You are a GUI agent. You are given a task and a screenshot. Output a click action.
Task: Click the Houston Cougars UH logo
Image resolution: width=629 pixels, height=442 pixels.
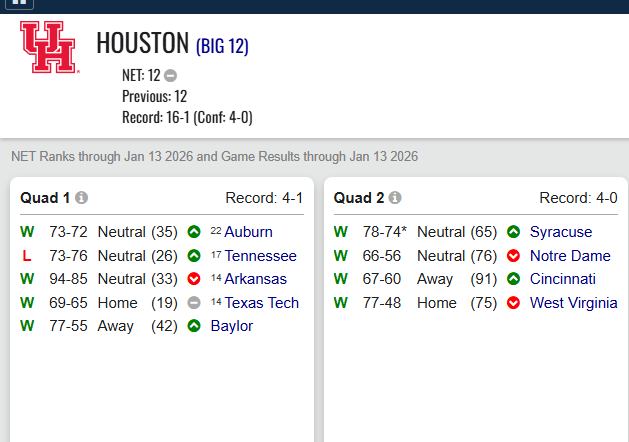coord(48,46)
